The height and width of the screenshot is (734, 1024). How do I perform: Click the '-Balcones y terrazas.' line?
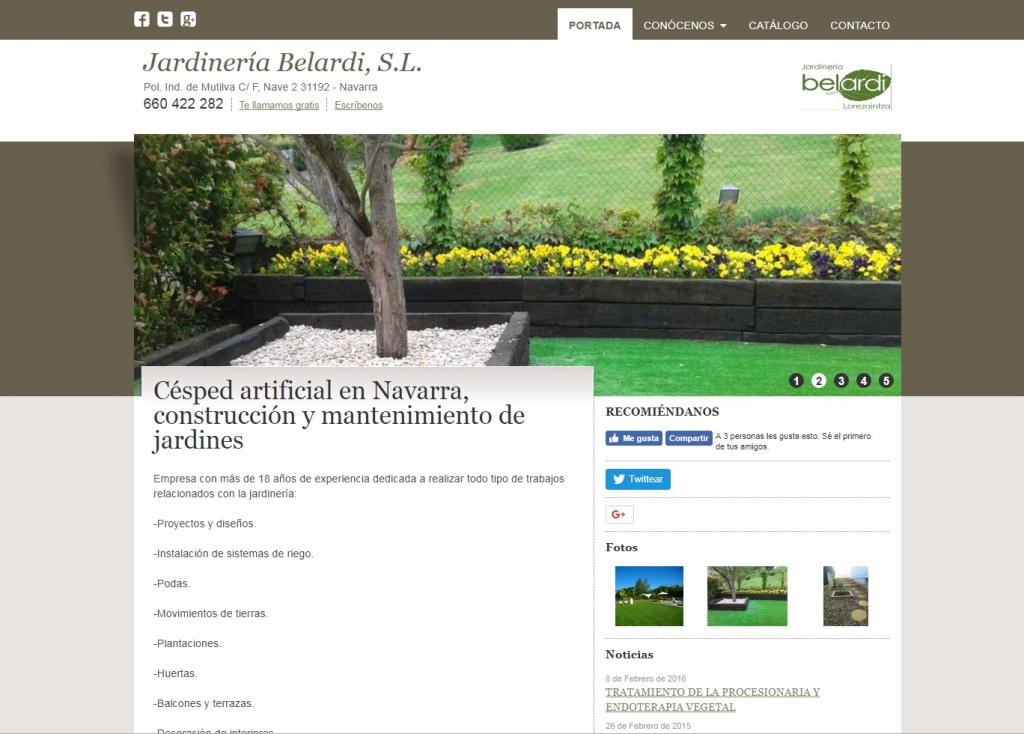(204, 703)
